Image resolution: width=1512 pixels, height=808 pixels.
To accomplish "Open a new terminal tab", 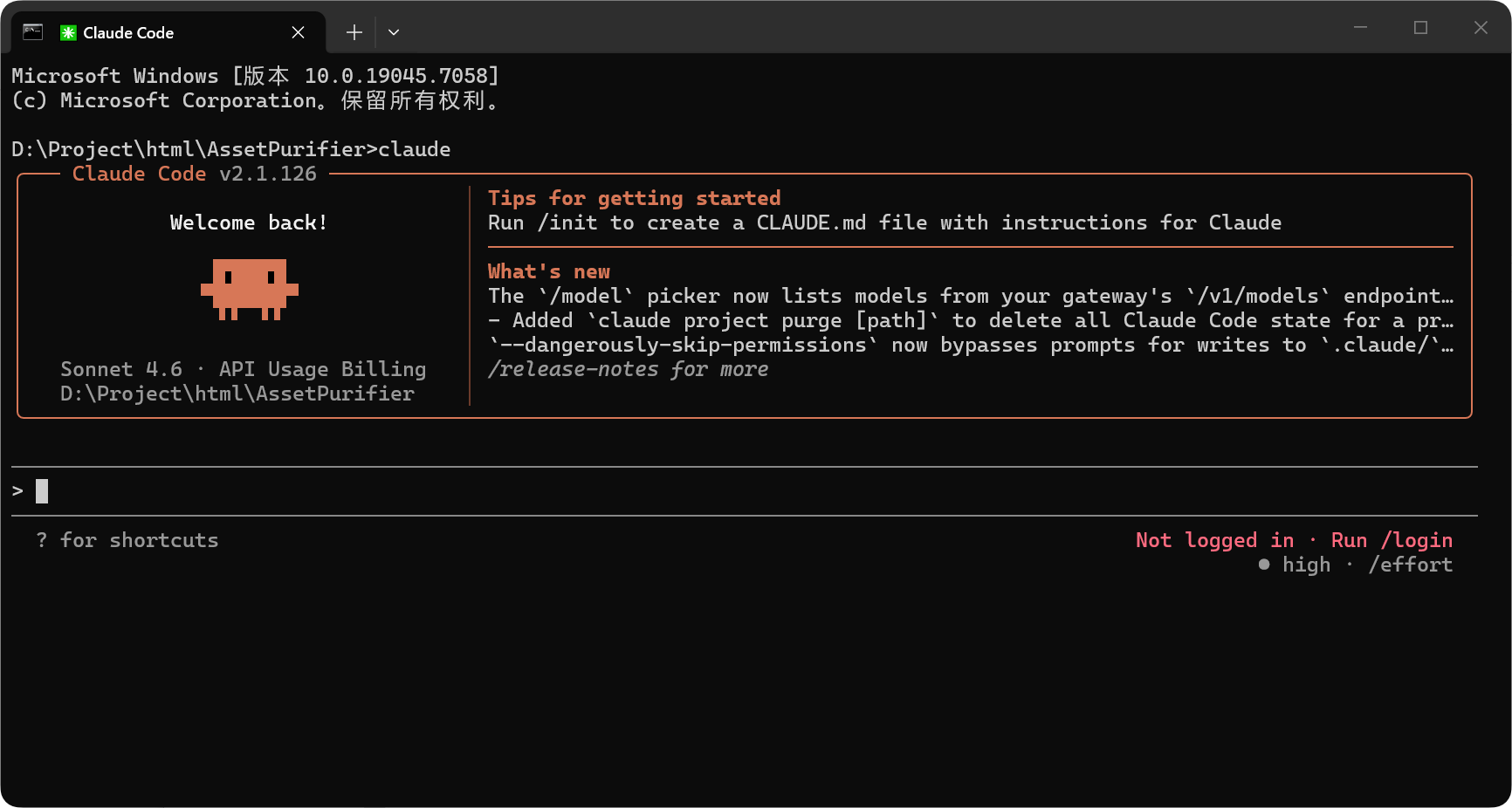I will click(x=354, y=32).
